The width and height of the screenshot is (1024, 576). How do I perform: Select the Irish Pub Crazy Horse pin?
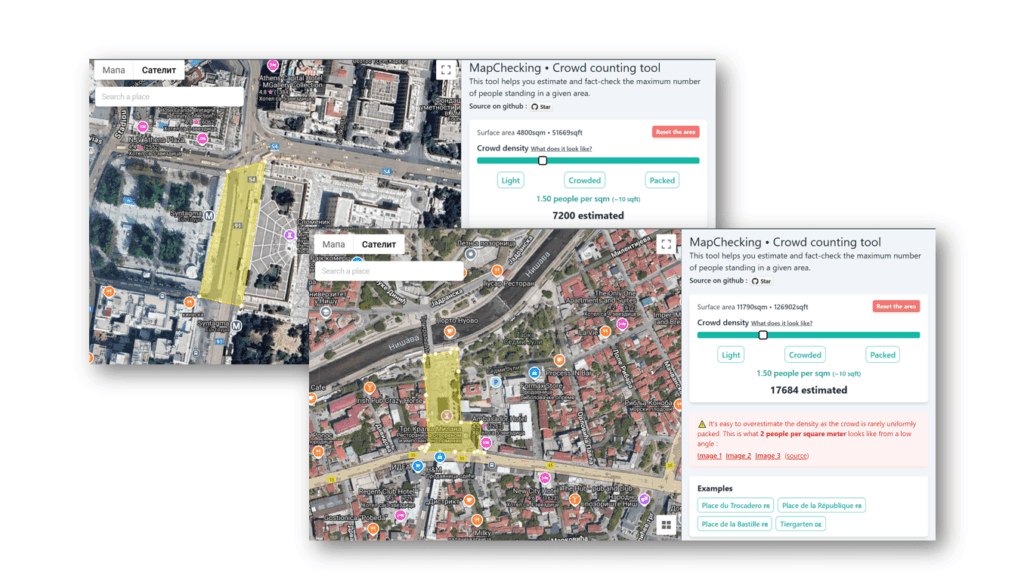(370, 388)
